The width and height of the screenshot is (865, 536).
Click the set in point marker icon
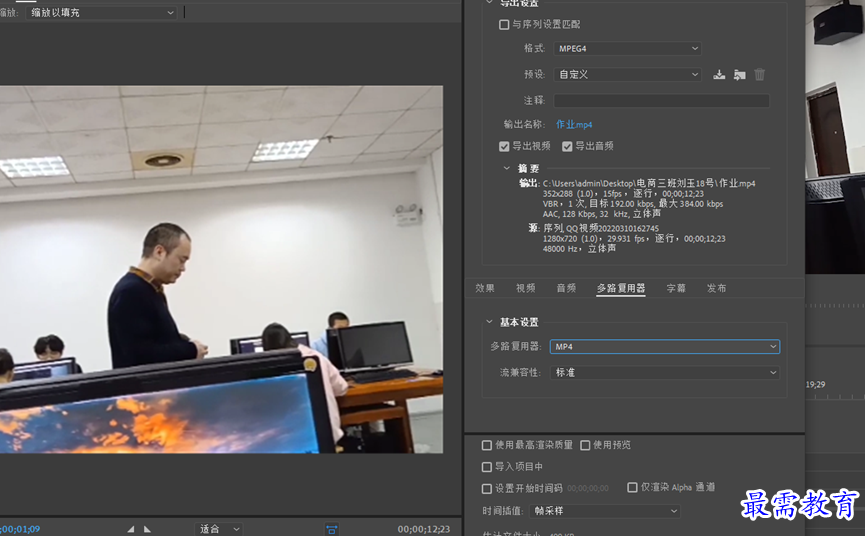[130, 529]
